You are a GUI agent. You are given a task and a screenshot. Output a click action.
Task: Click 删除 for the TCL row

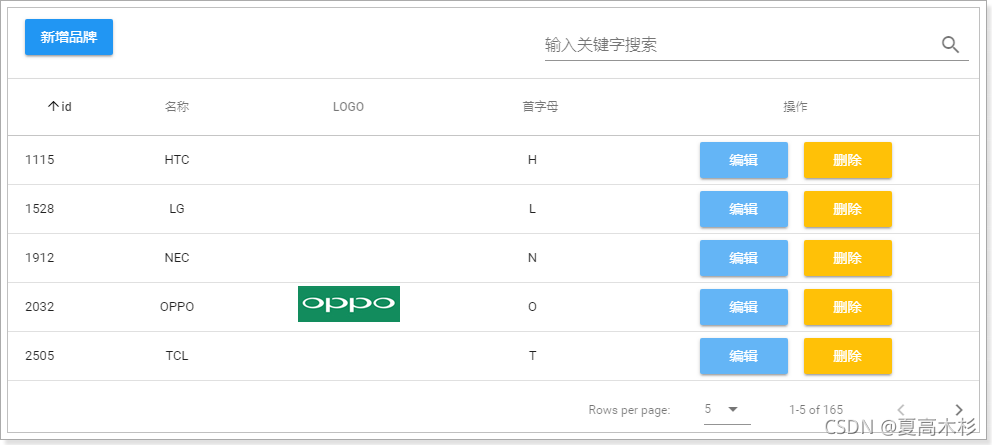848,356
